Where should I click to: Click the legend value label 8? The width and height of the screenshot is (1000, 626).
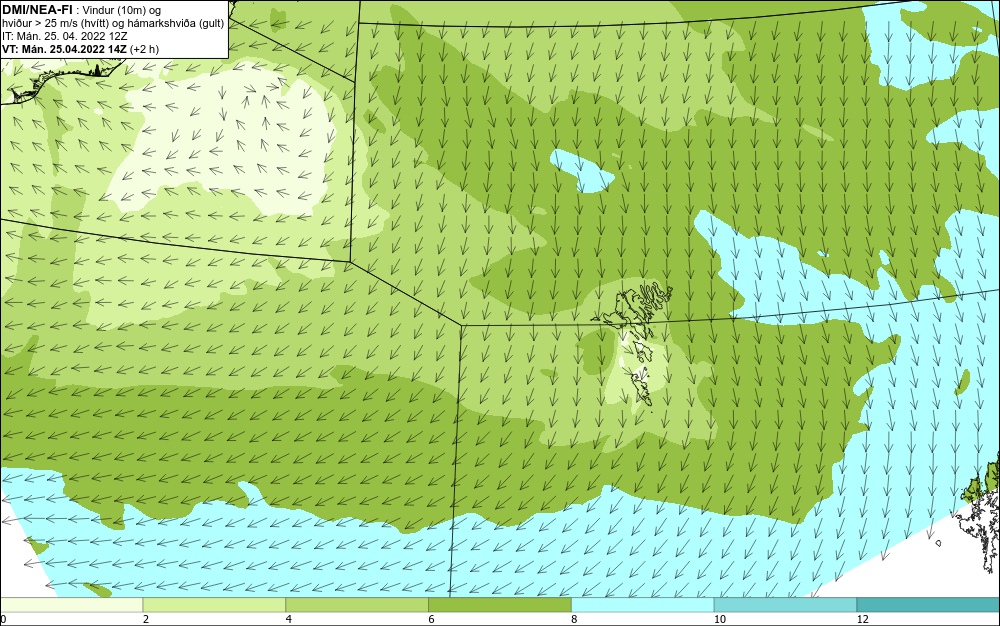(x=575, y=619)
